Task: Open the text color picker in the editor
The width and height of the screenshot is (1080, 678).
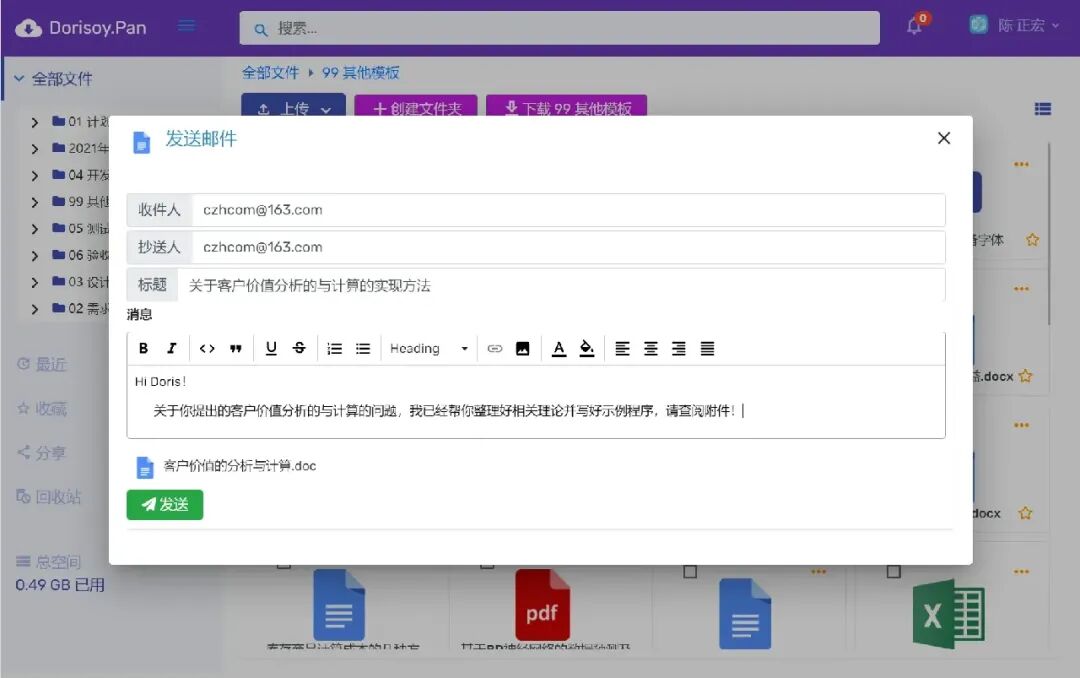Action: tap(559, 348)
